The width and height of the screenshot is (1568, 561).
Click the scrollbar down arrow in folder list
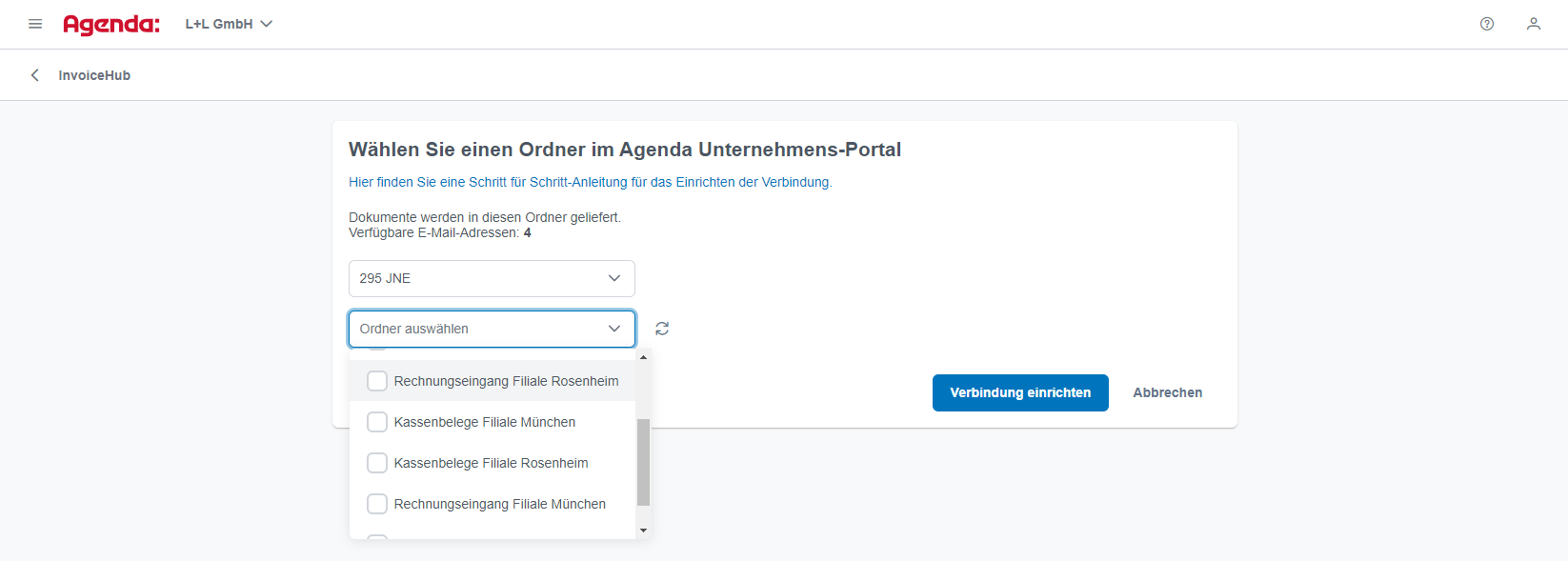(644, 531)
